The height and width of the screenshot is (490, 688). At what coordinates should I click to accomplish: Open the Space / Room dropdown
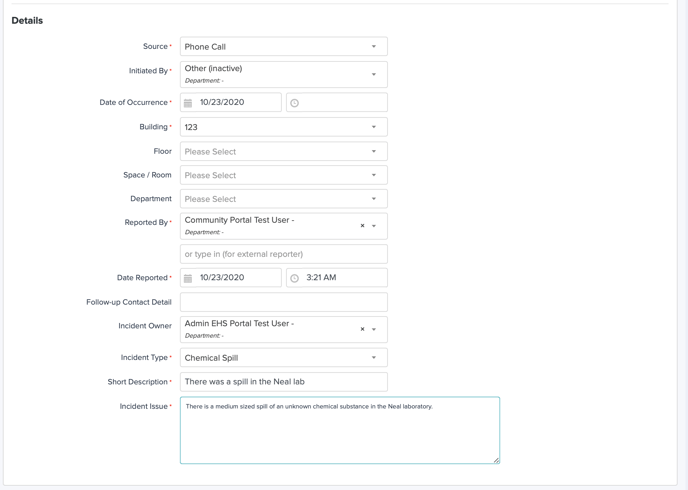coord(283,175)
